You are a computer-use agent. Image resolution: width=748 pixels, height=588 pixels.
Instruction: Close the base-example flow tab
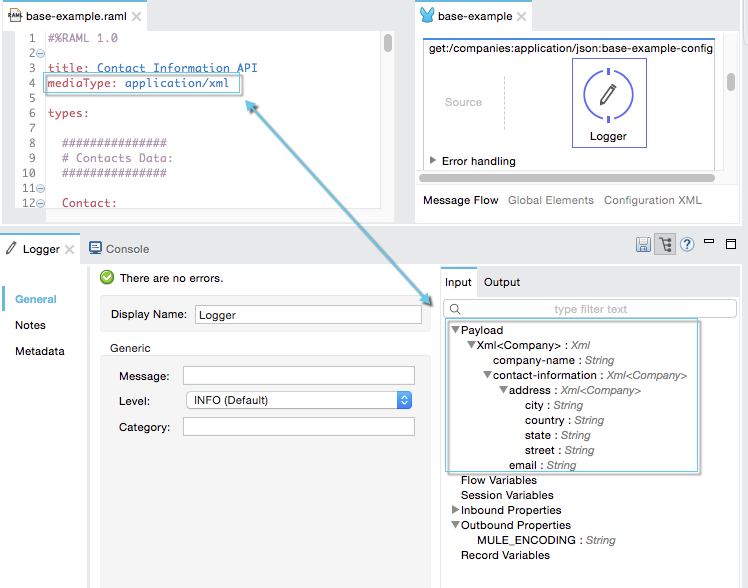(522, 17)
